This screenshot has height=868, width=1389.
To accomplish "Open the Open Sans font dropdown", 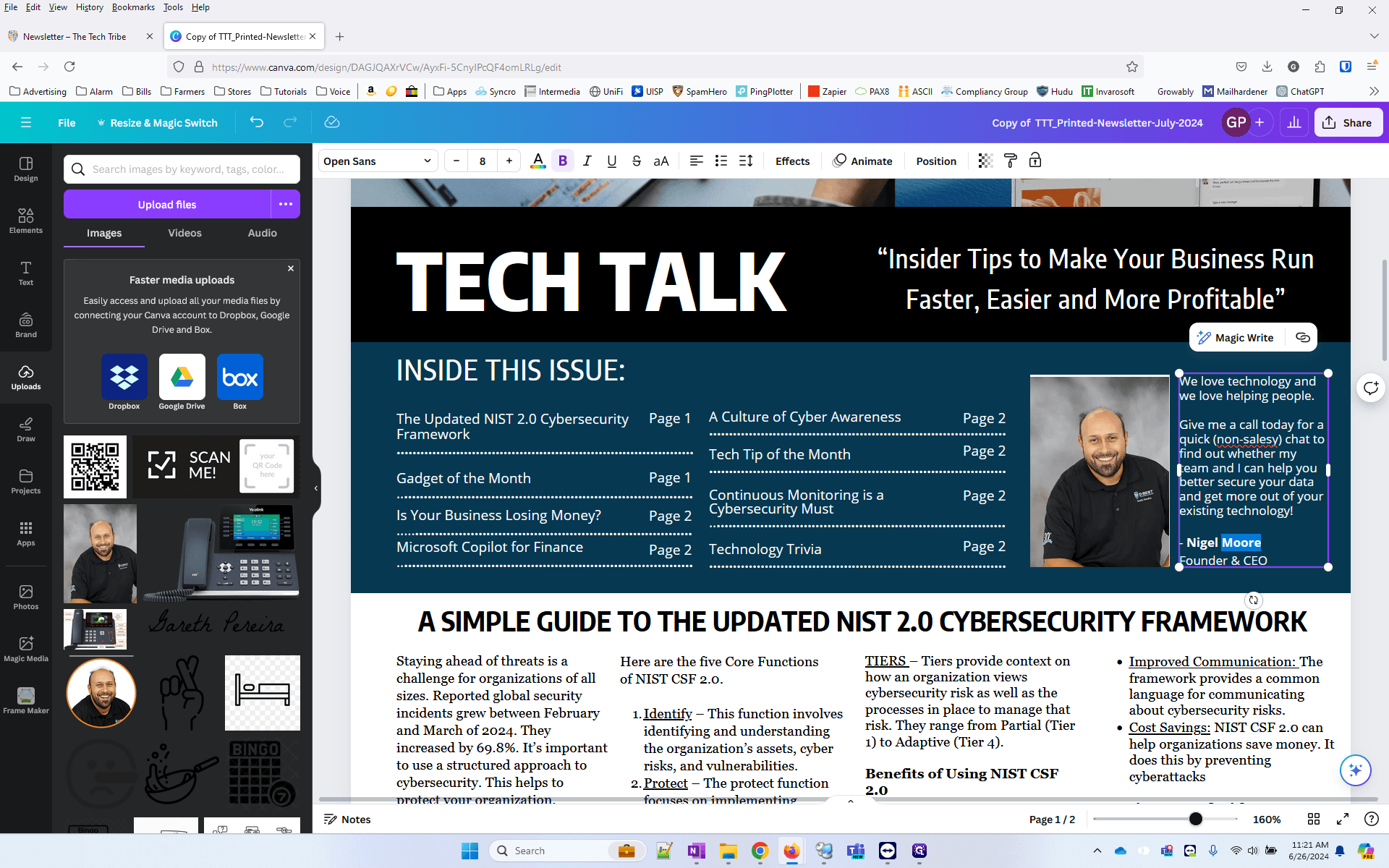I will (x=378, y=161).
